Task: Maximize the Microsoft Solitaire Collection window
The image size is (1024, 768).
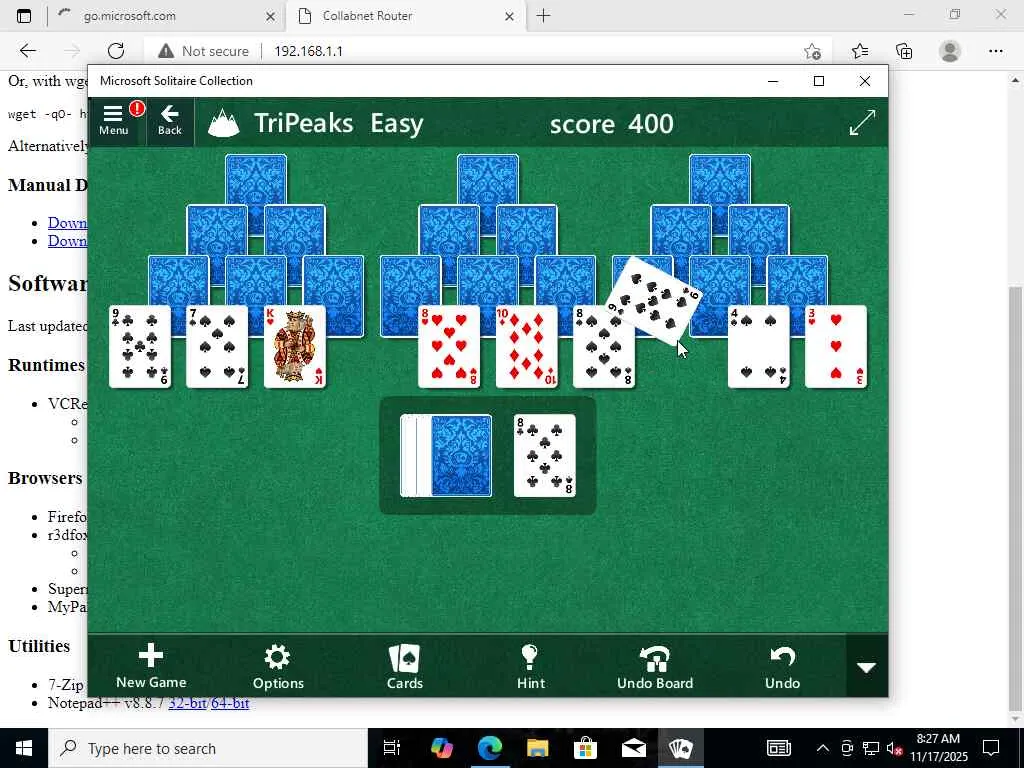Action: [x=819, y=81]
